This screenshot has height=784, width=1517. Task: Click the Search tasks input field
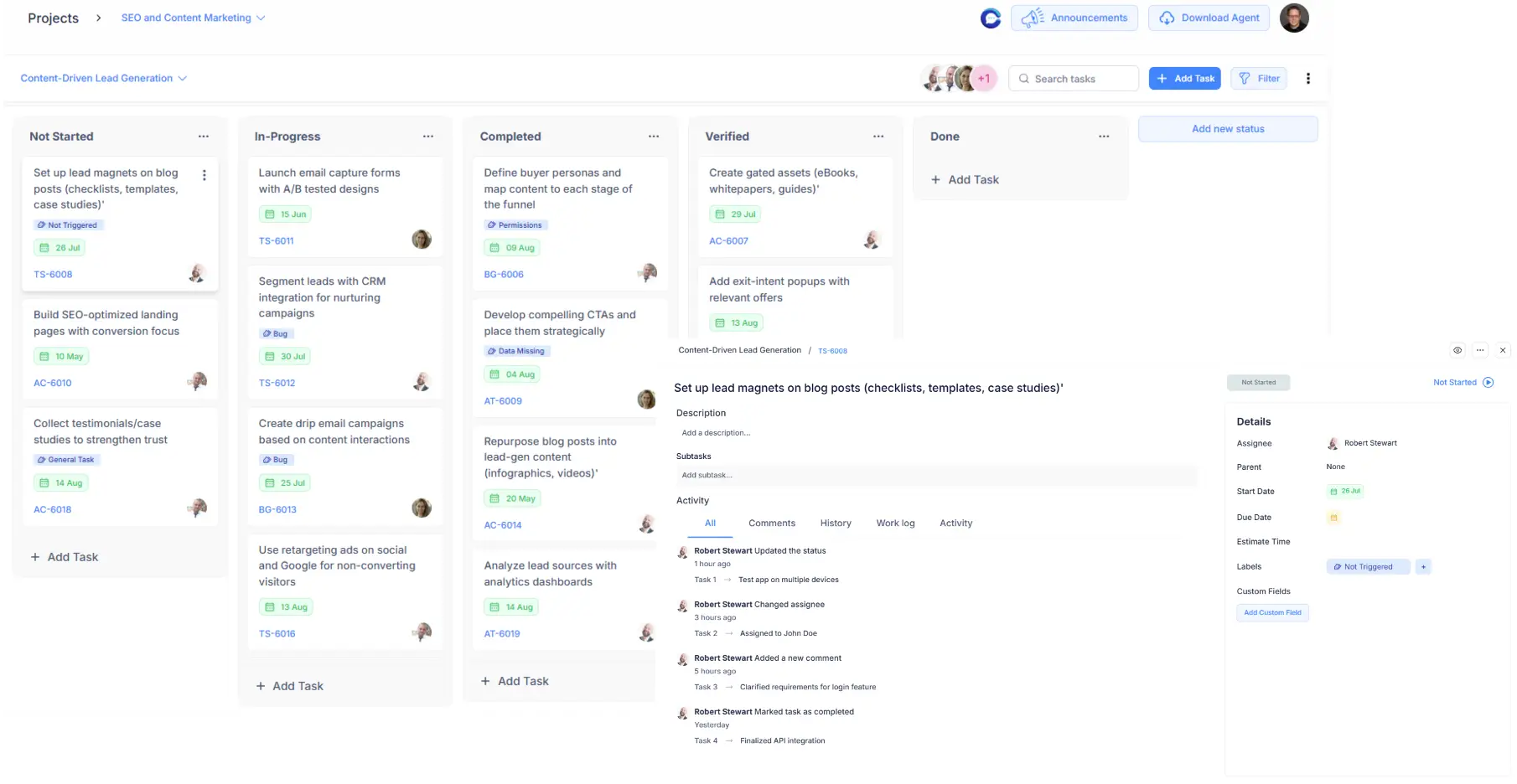click(x=1073, y=78)
